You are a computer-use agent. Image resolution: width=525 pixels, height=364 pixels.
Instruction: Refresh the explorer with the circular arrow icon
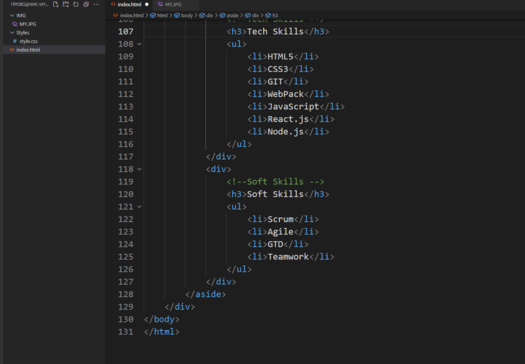76,4
